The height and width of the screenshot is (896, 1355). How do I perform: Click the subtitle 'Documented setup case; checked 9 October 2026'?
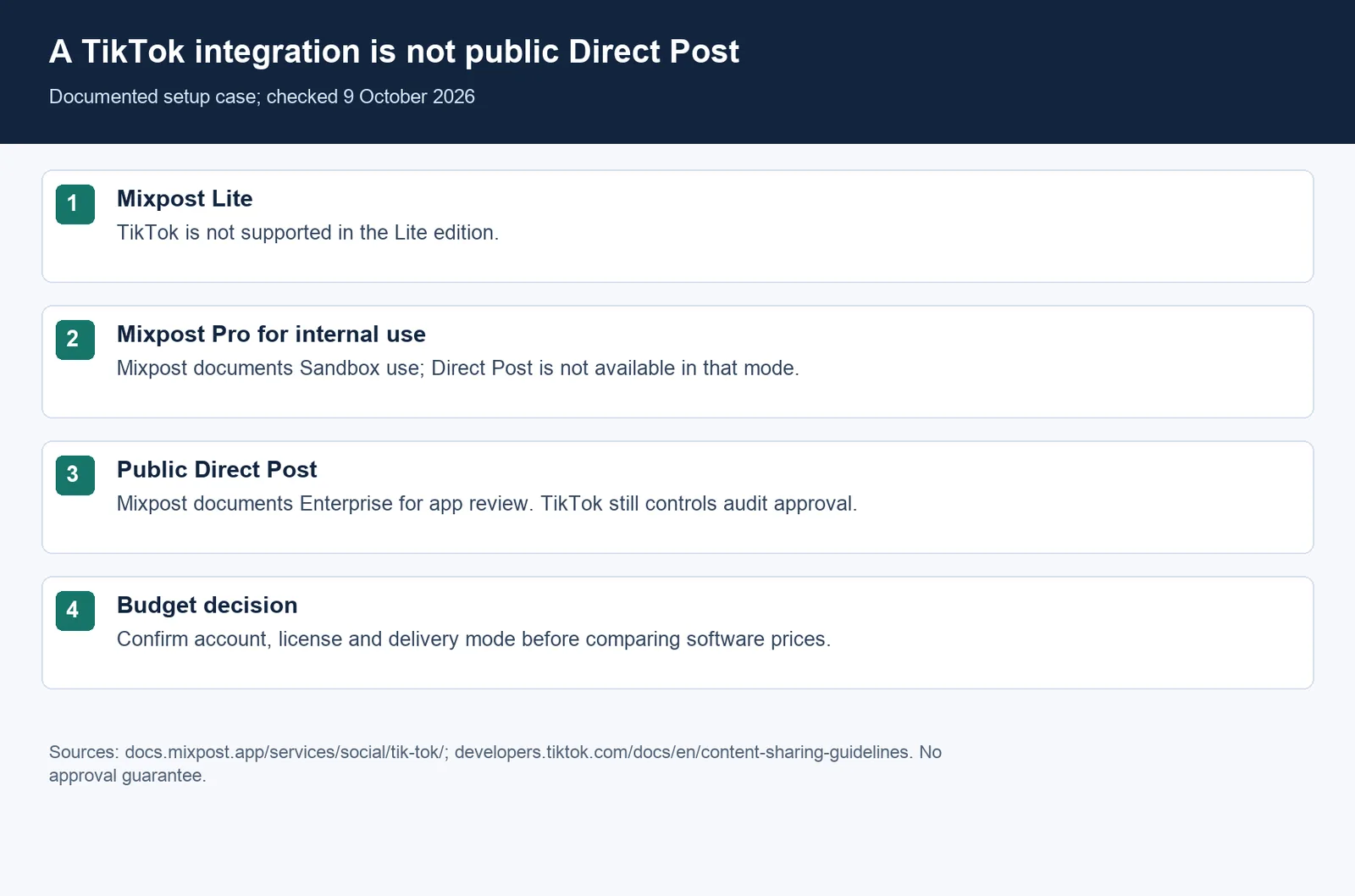262,97
